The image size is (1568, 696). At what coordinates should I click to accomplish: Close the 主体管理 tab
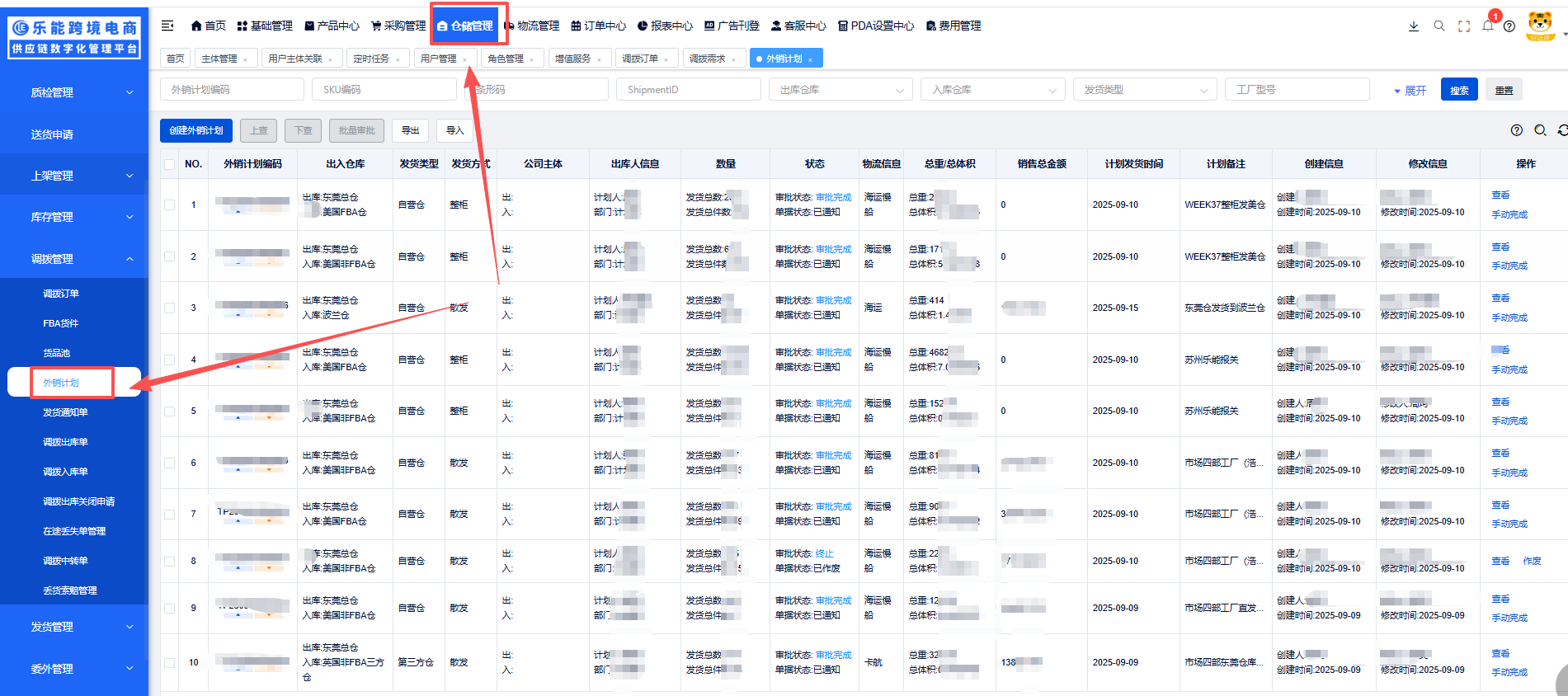coord(245,59)
